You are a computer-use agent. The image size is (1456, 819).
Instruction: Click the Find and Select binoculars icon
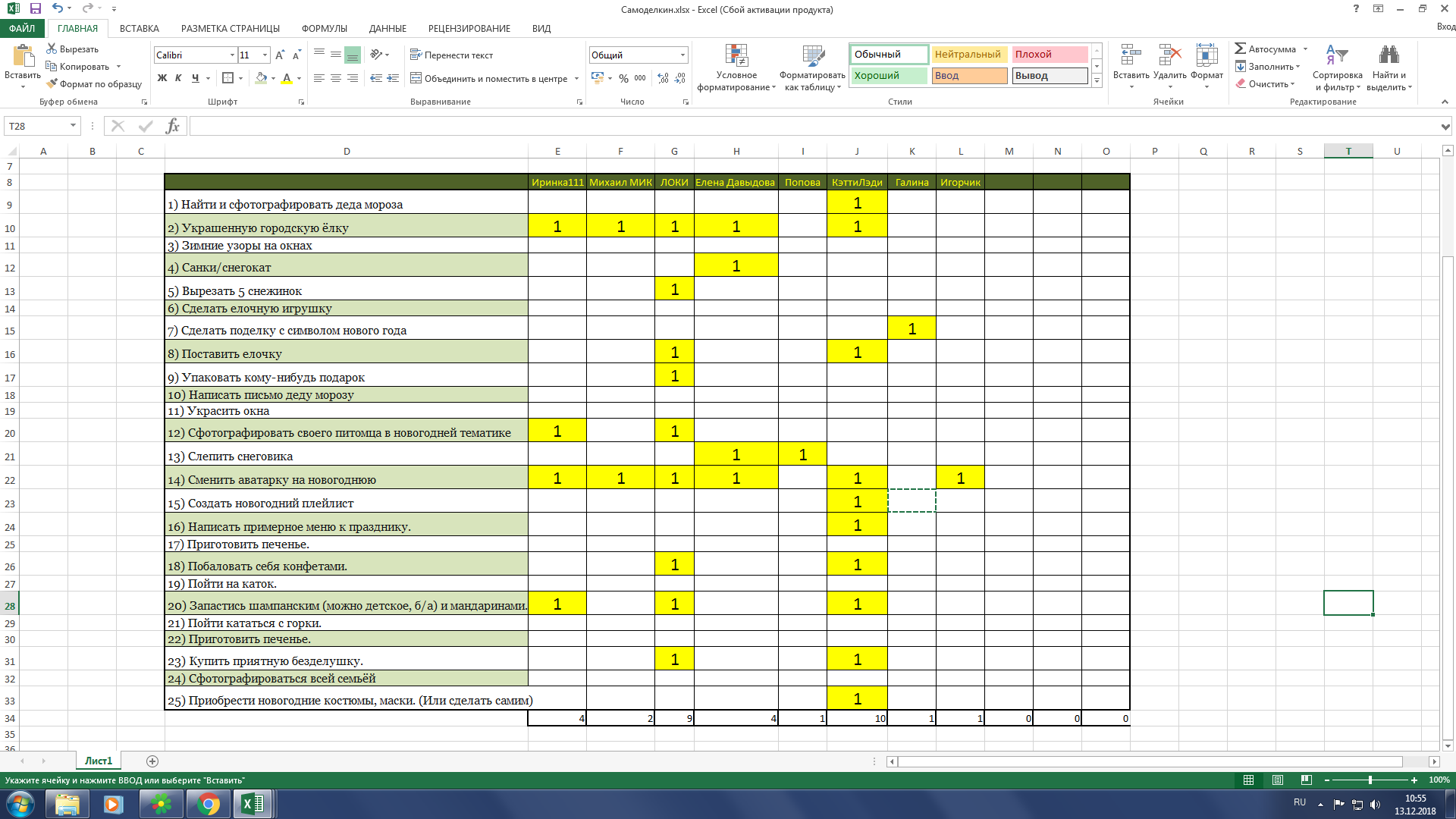coord(1389,55)
